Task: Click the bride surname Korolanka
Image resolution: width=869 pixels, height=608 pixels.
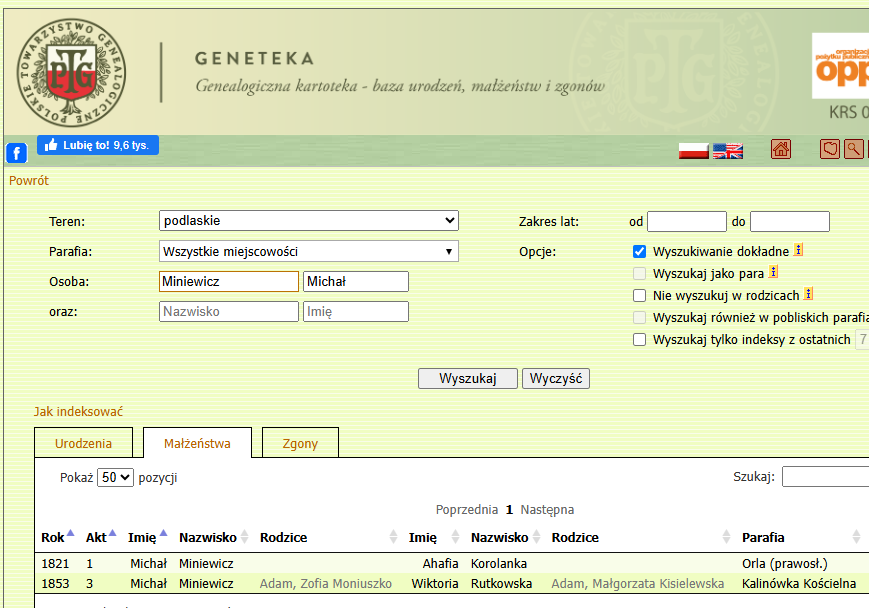Action: tap(499, 564)
